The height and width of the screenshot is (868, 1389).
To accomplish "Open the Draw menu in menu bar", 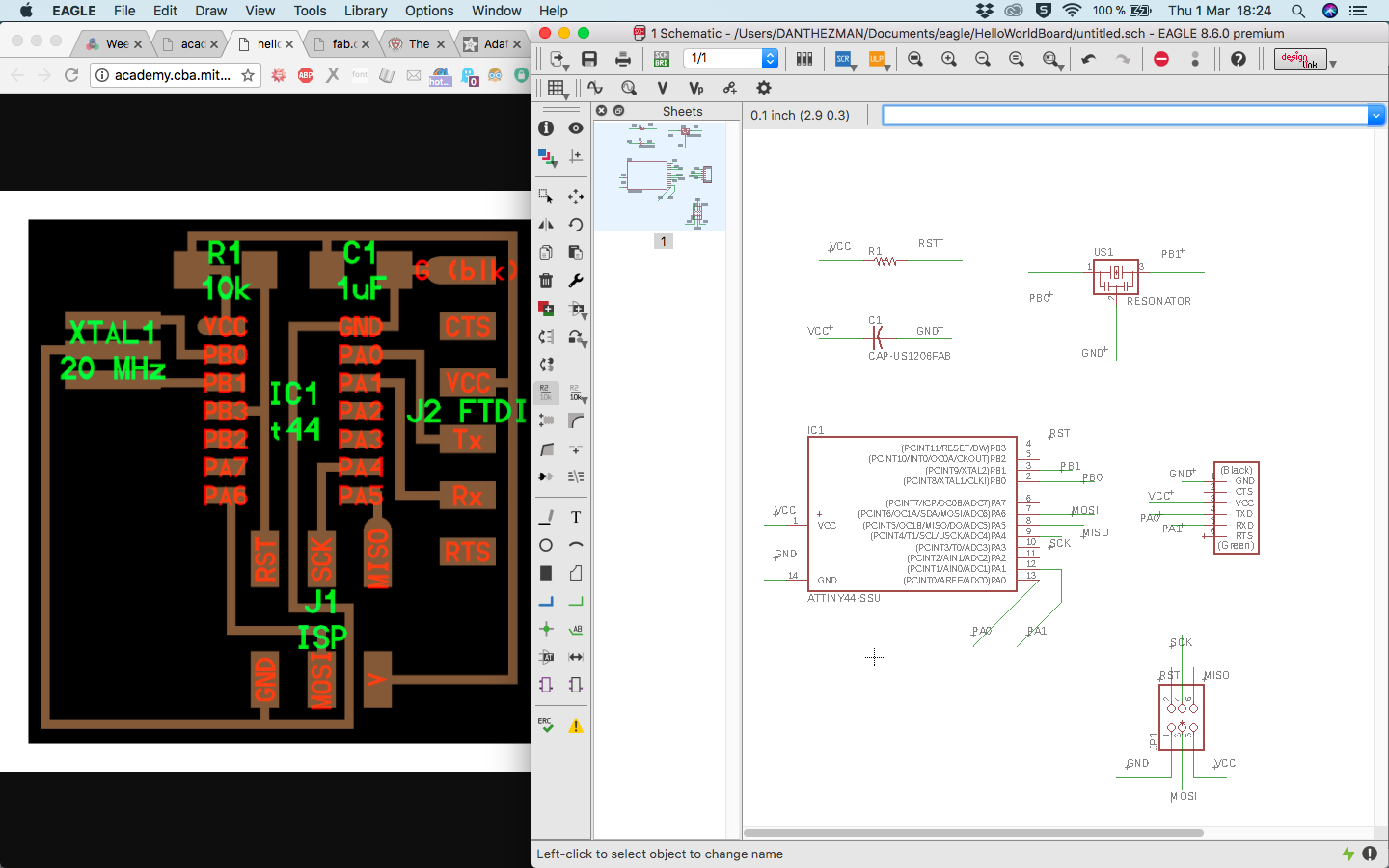I will (210, 11).
